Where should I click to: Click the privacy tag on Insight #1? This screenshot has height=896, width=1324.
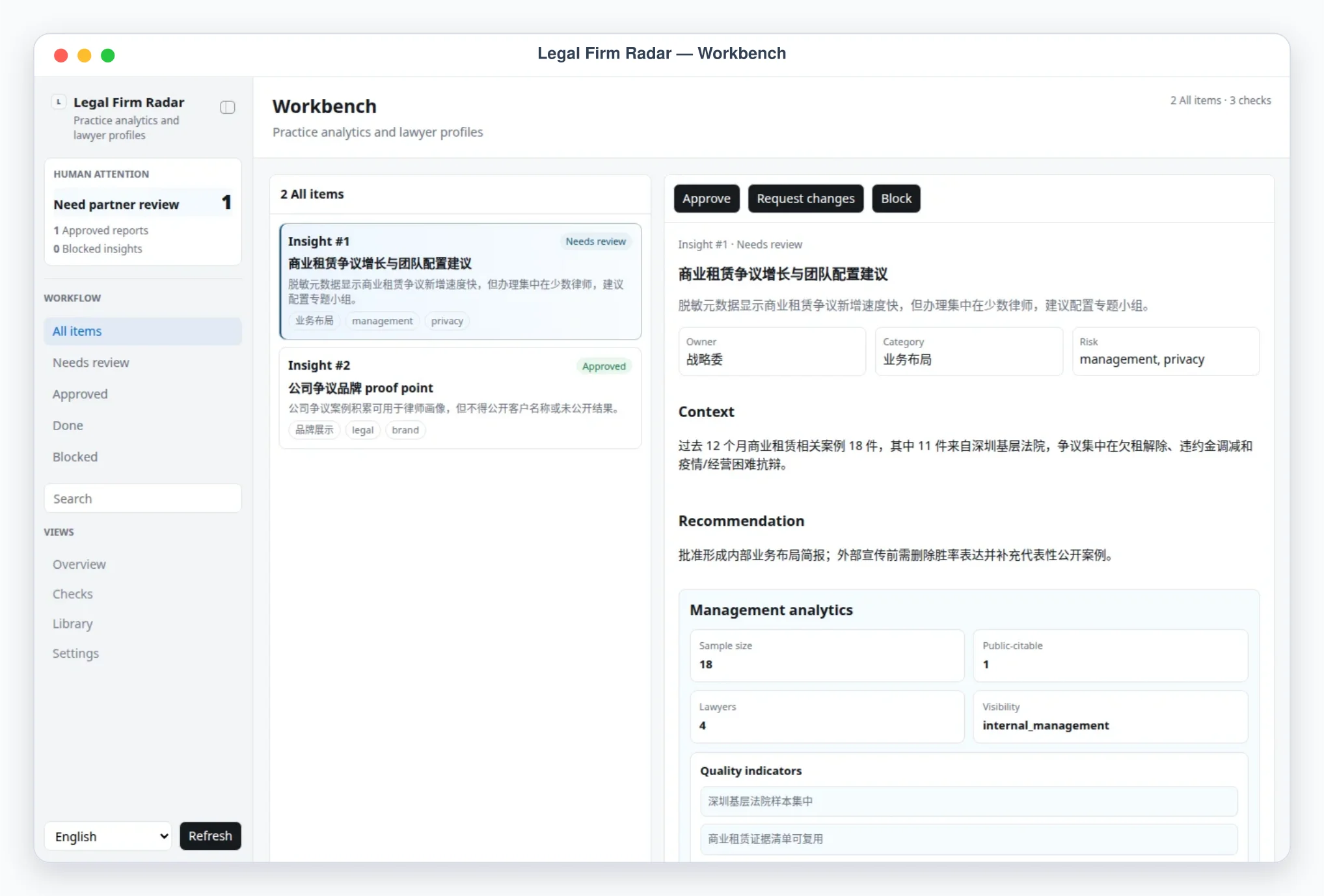[447, 321]
